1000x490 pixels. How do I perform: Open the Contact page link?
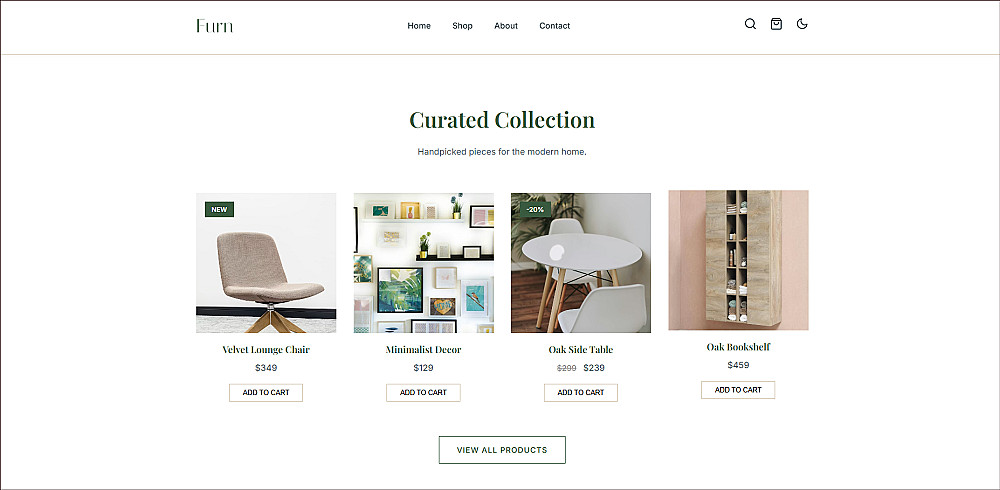tap(555, 26)
